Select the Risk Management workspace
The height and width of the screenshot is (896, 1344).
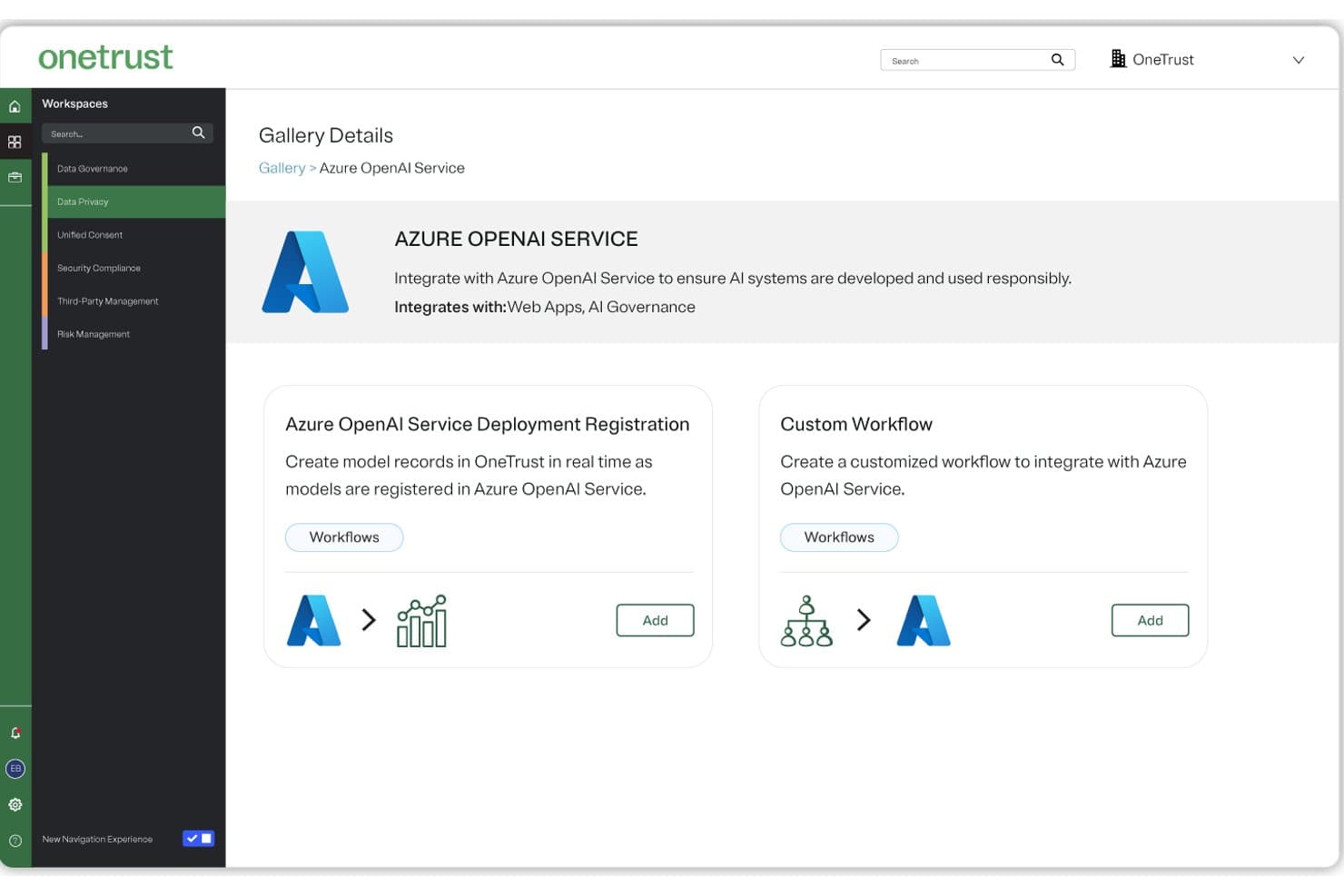pos(134,334)
